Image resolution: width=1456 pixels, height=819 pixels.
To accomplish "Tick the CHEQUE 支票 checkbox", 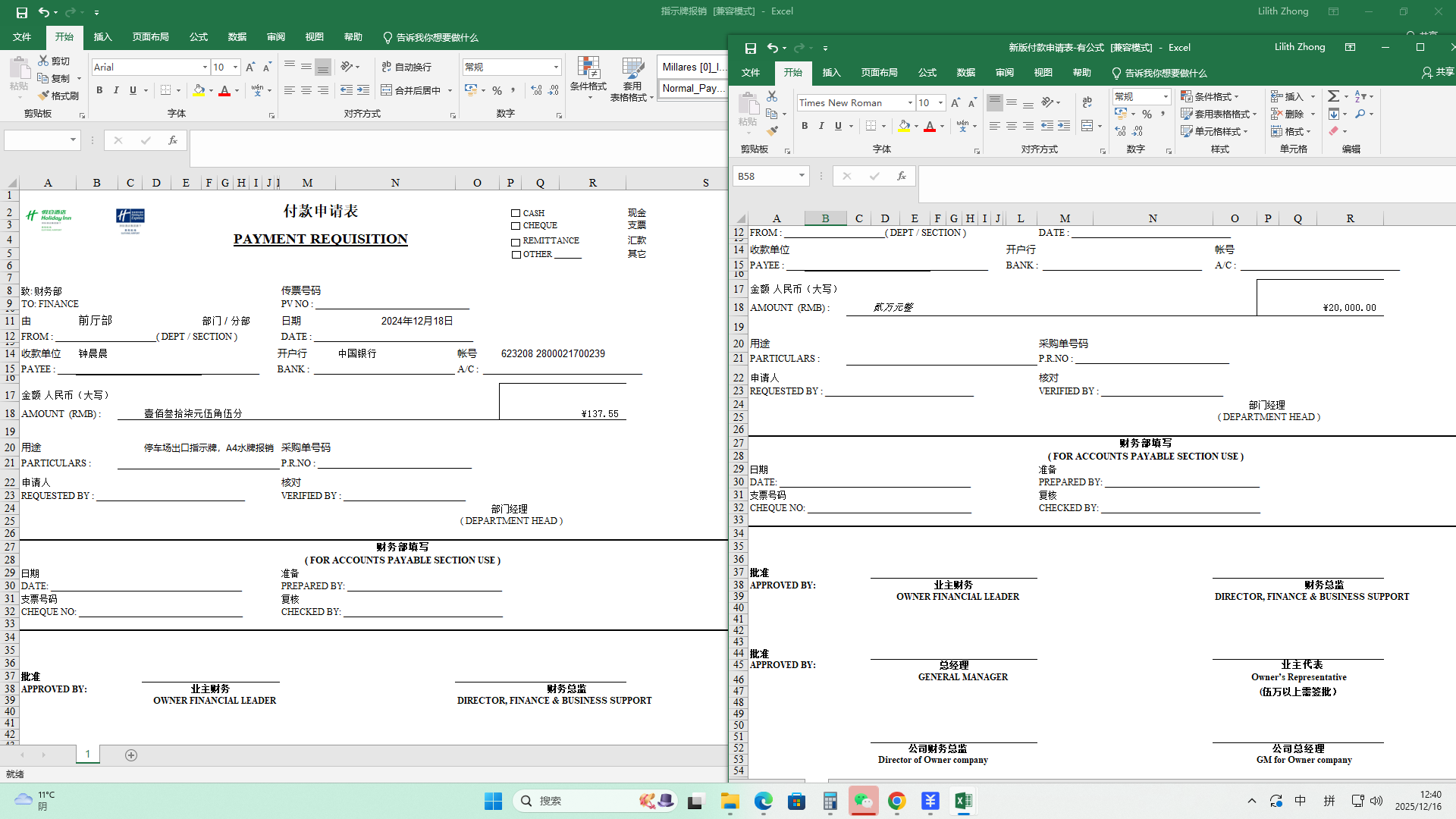I will click(x=516, y=226).
